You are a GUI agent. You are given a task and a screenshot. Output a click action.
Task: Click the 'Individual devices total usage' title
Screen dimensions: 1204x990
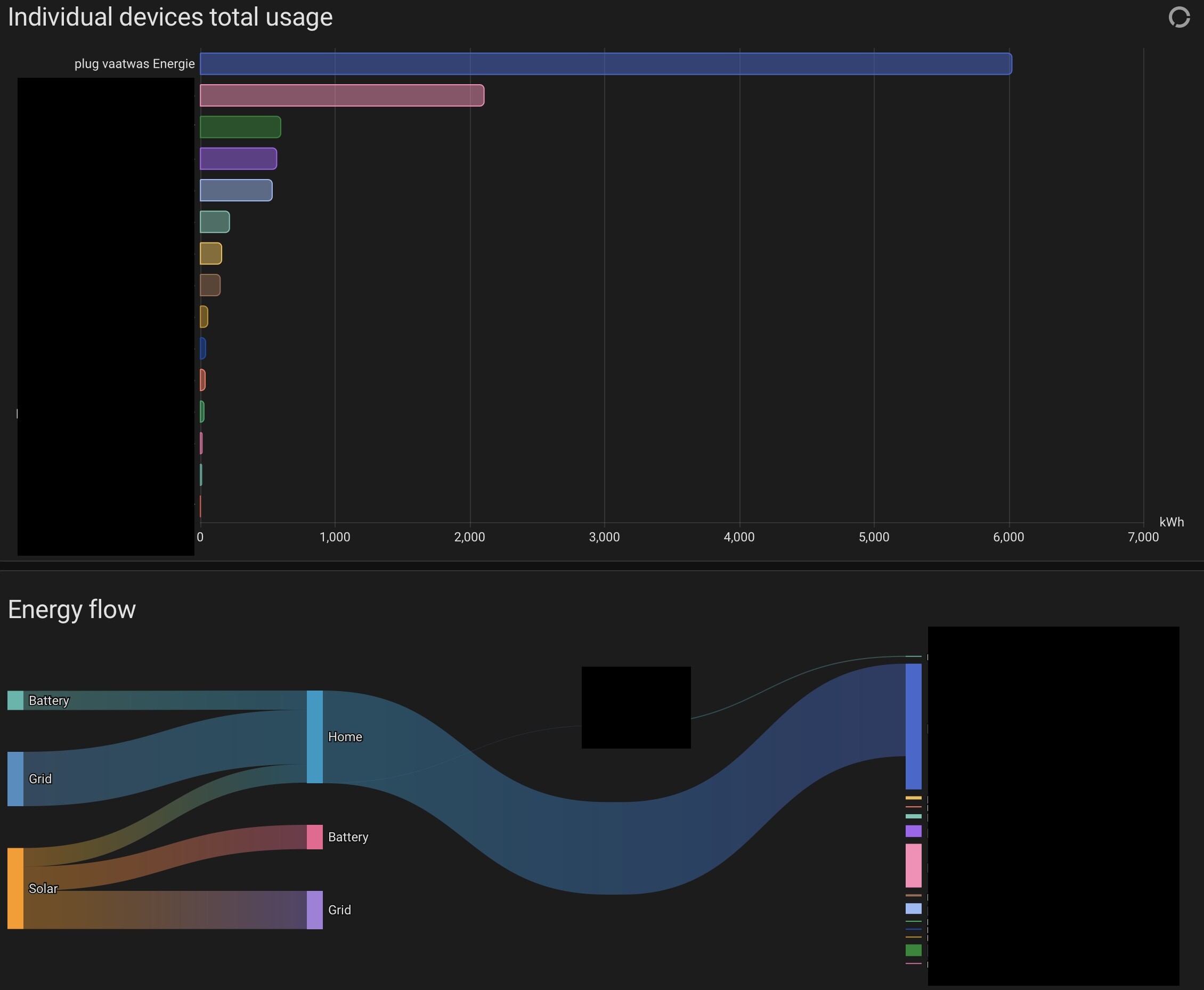[170, 17]
